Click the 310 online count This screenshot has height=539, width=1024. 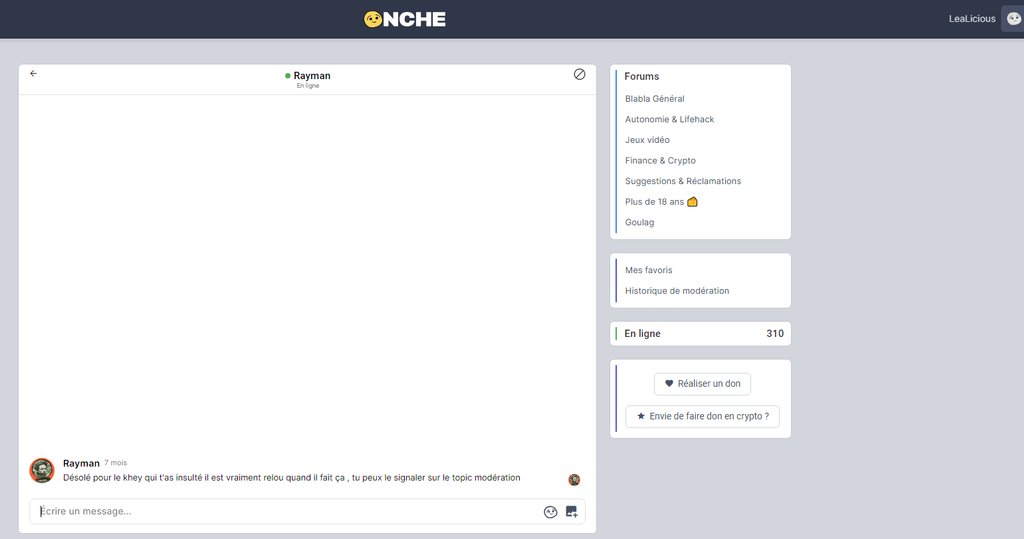(x=775, y=334)
